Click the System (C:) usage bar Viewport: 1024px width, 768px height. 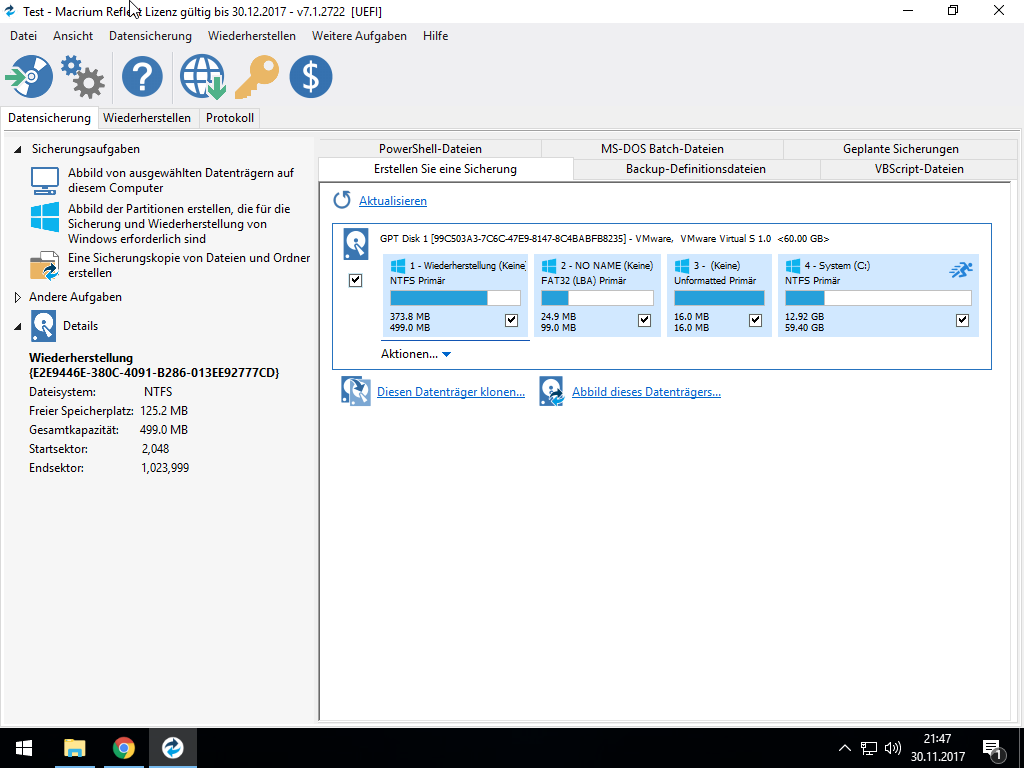point(878,298)
